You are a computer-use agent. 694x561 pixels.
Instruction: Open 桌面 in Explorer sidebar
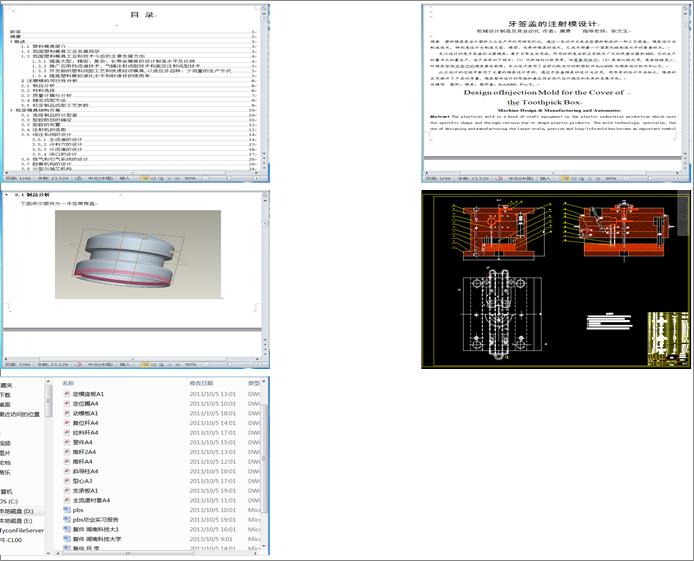click(5, 404)
